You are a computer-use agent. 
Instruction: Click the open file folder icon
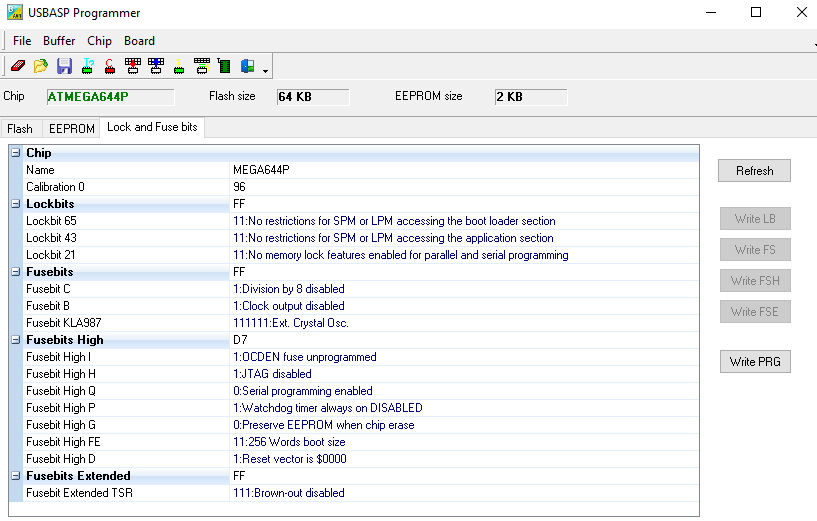click(x=41, y=67)
